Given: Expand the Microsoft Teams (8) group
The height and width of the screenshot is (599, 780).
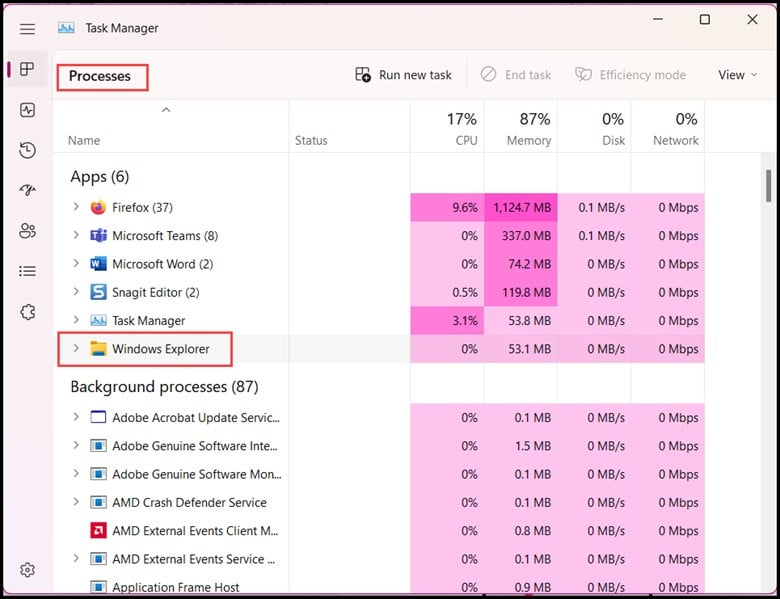Looking at the screenshot, I should (76, 235).
